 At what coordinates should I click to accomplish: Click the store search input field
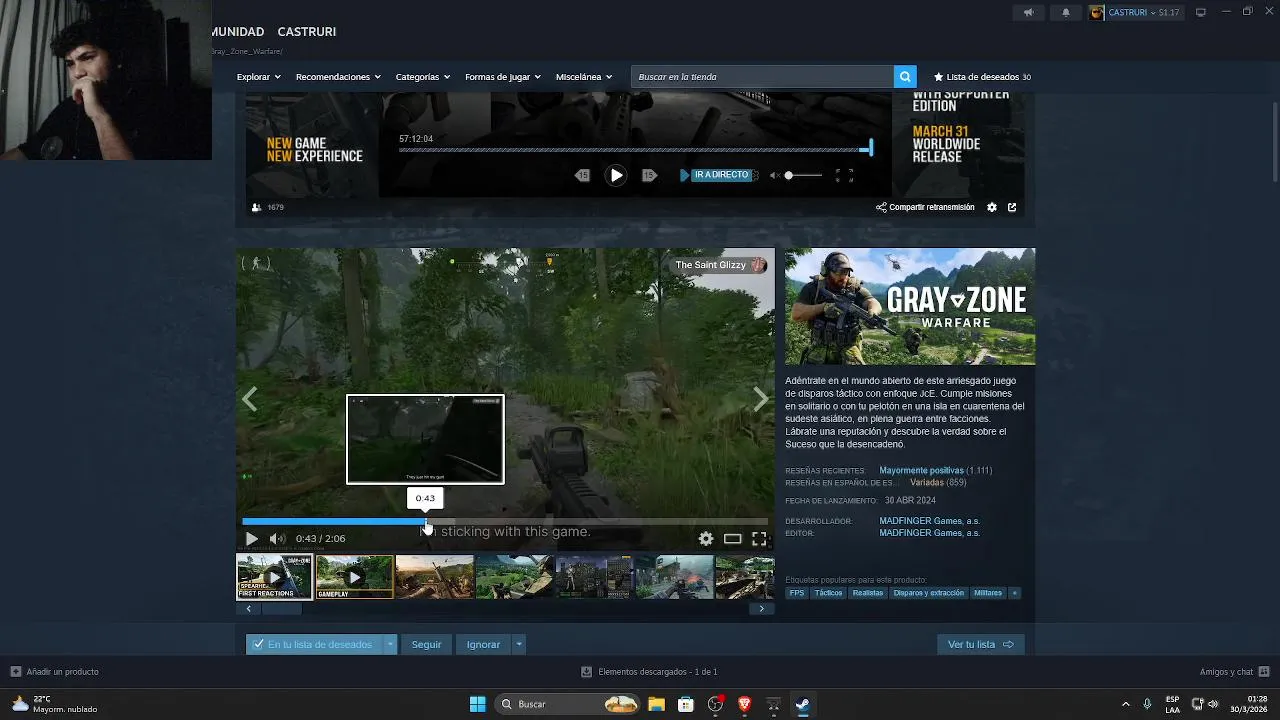(762, 77)
